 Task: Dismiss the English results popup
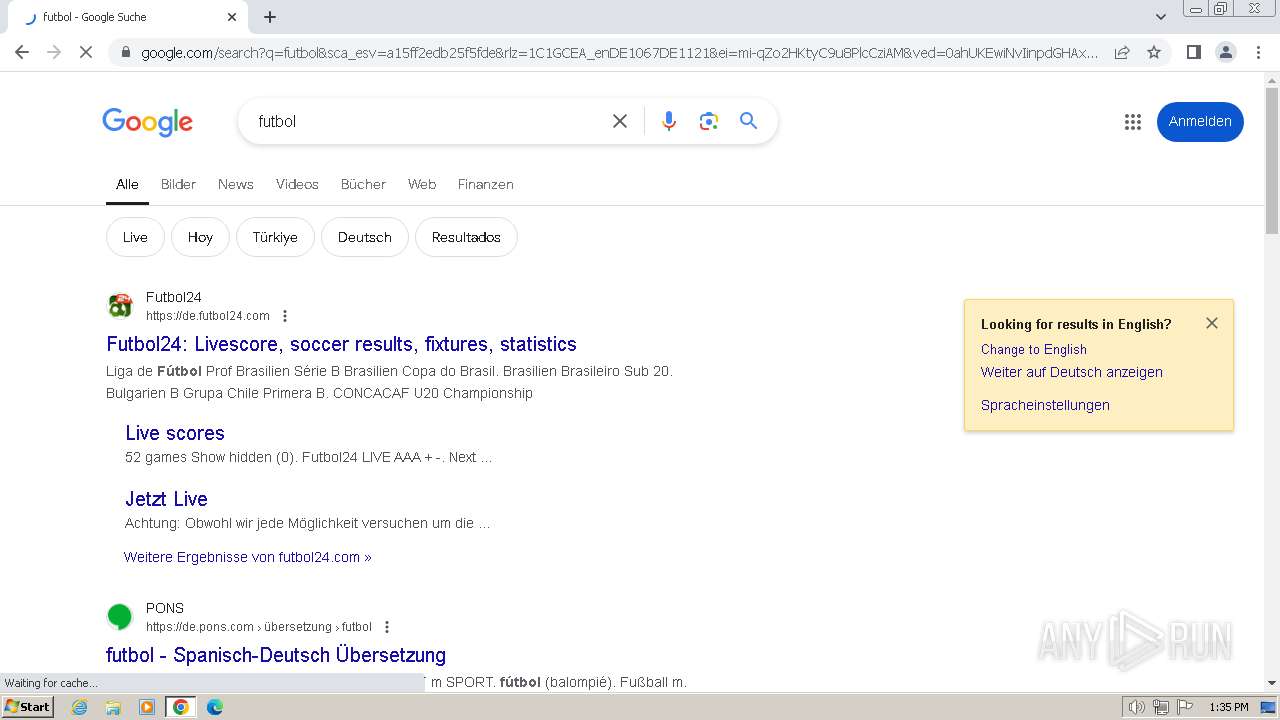[x=1212, y=323]
